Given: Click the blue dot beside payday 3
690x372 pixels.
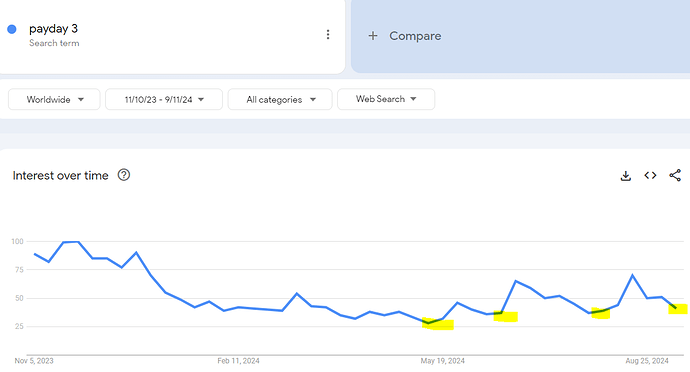Looking at the screenshot, I should 12,29.
